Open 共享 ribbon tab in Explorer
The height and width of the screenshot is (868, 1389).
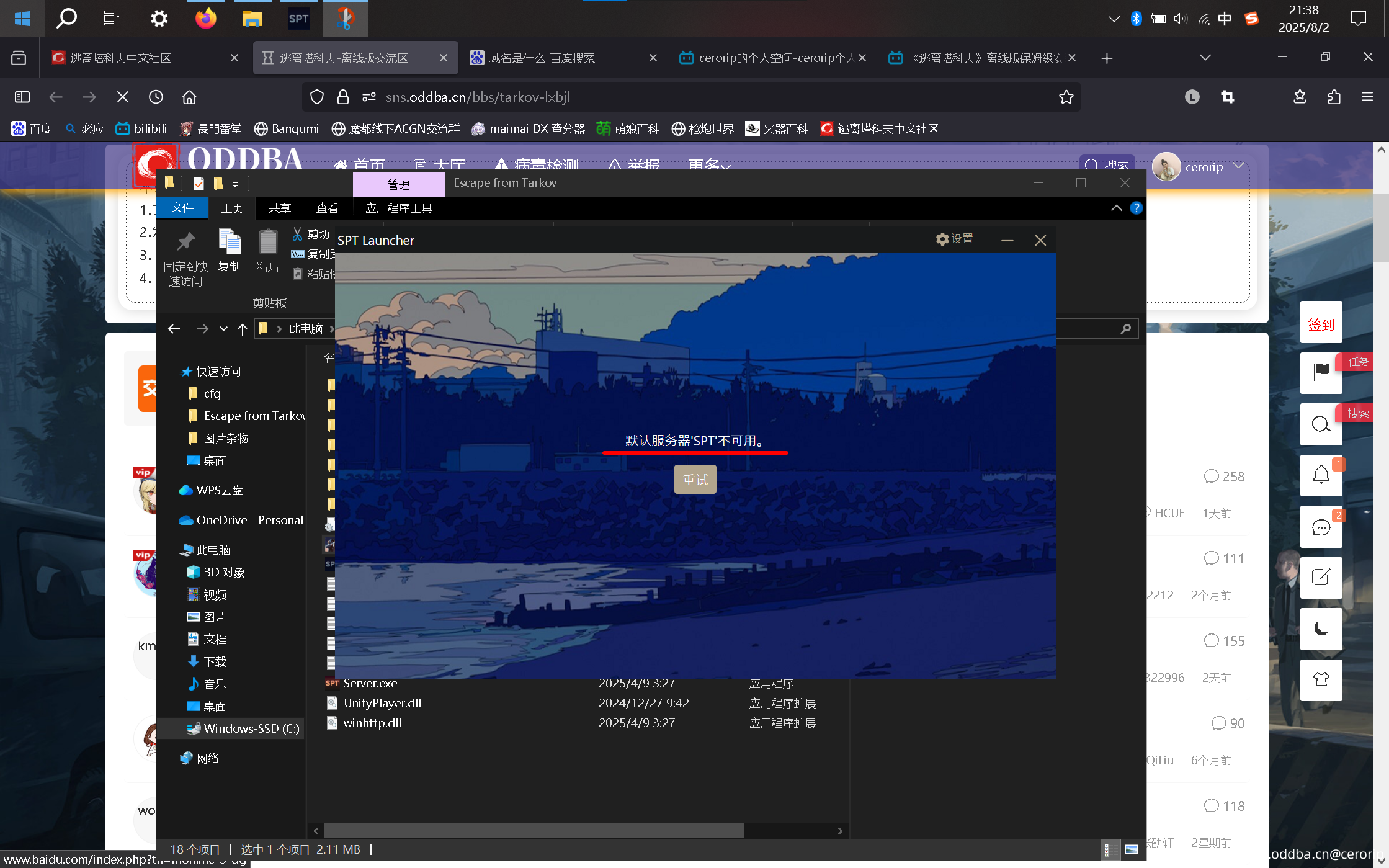click(279, 208)
